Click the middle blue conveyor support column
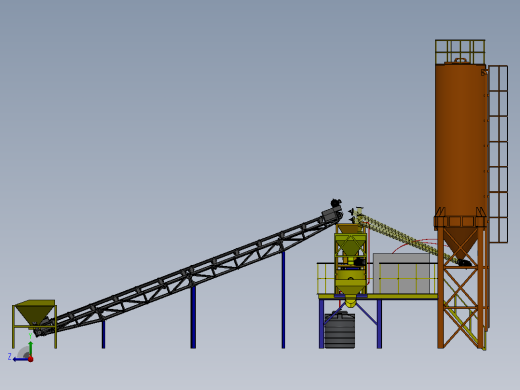520x390 pixels. [193, 317]
